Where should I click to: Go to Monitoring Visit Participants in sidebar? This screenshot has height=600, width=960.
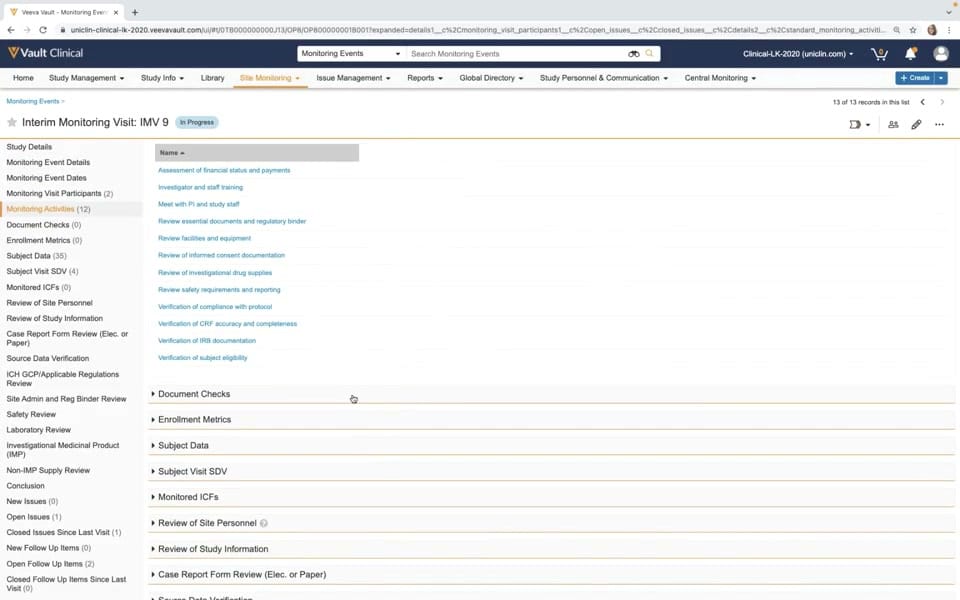[x=59, y=193]
